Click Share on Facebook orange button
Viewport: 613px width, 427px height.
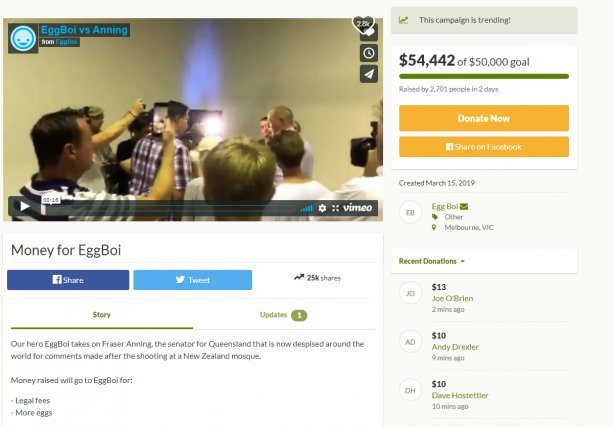484,147
